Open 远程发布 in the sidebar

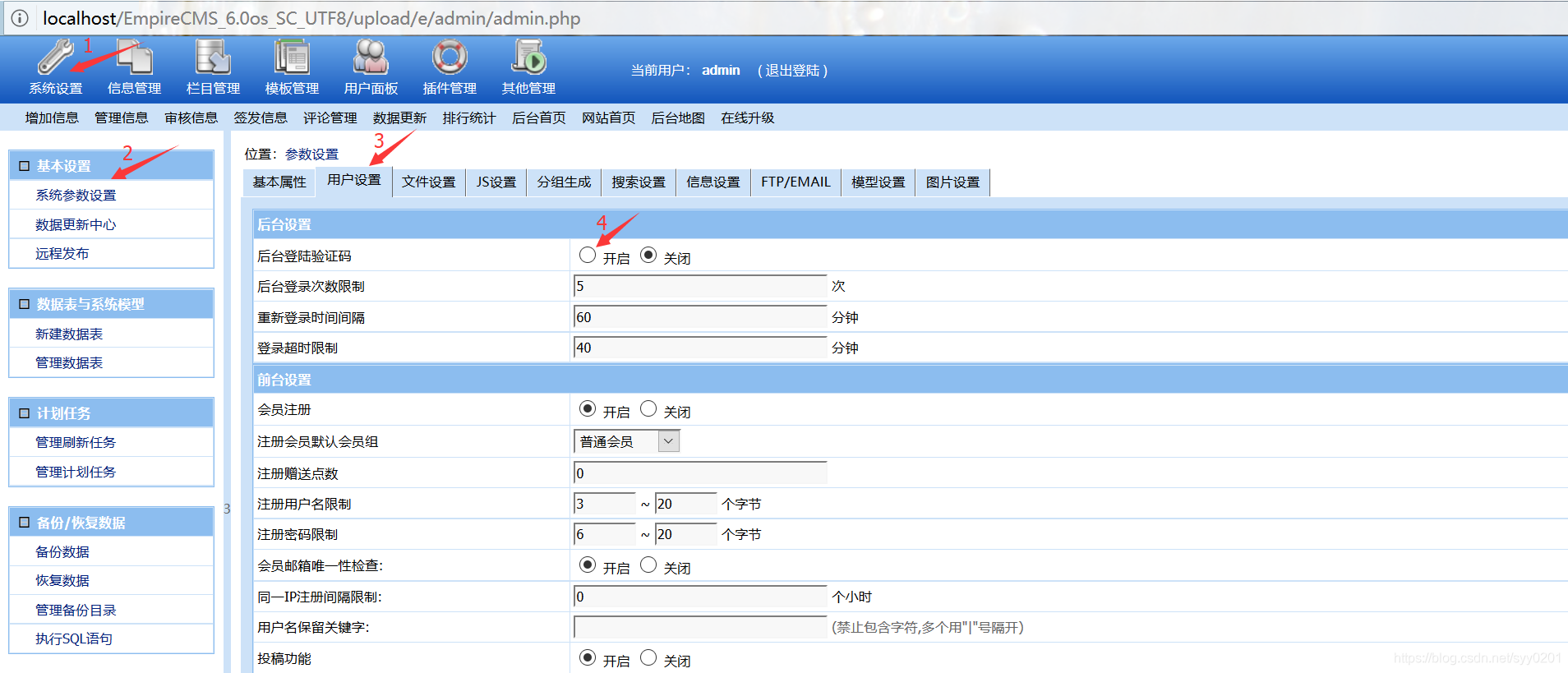click(62, 254)
